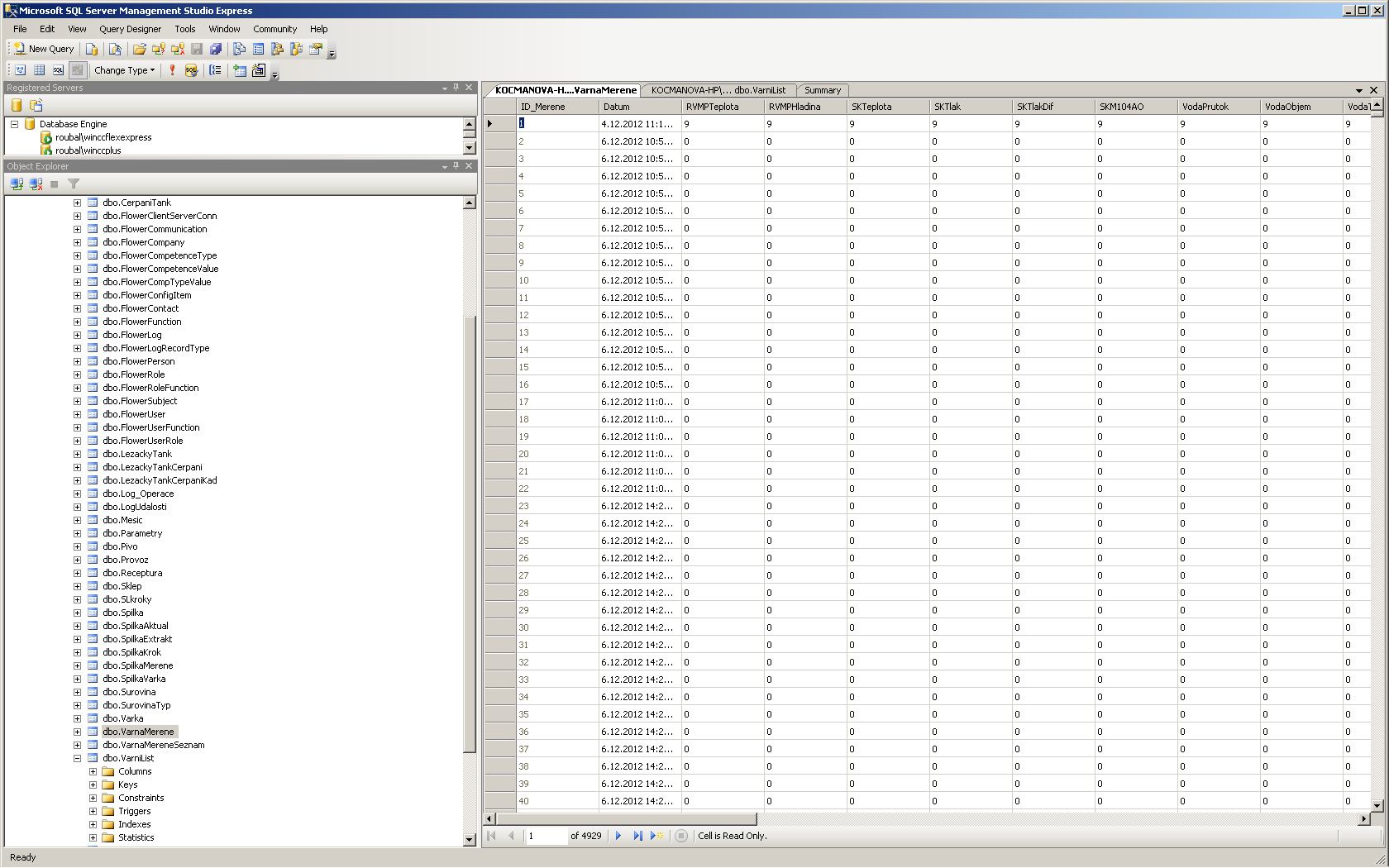
Task: Open the Registered Servers toolbar icon
Action: [x=239, y=49]
